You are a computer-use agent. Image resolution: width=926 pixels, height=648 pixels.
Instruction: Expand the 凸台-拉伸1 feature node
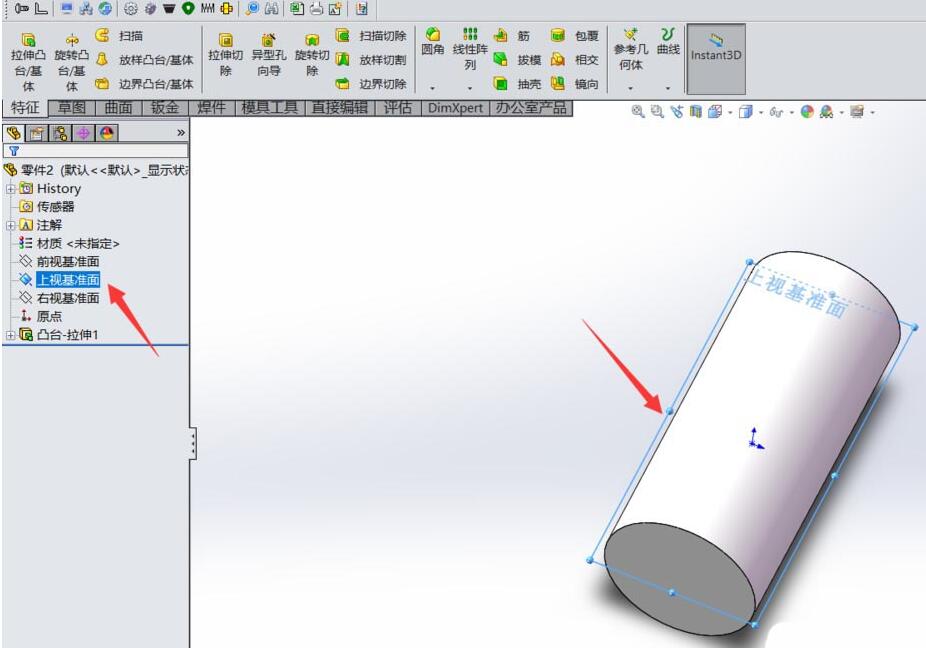pos(10,336)
